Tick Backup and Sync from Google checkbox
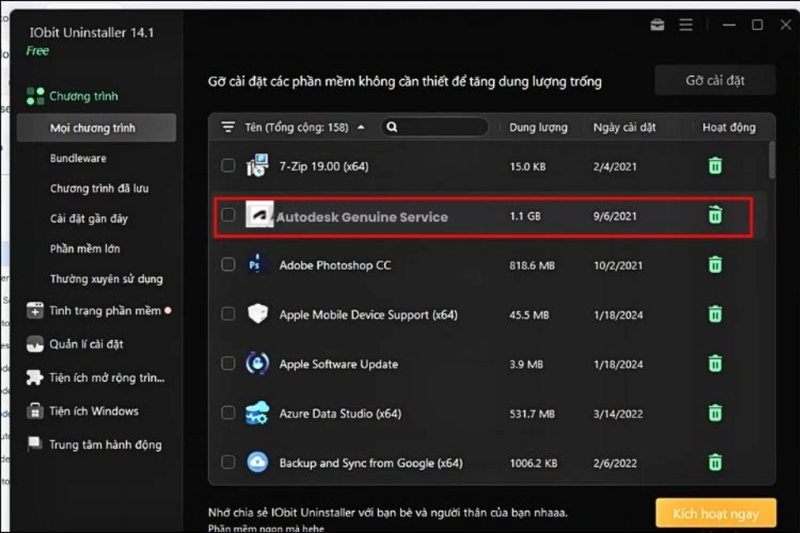 click(228, 462)
